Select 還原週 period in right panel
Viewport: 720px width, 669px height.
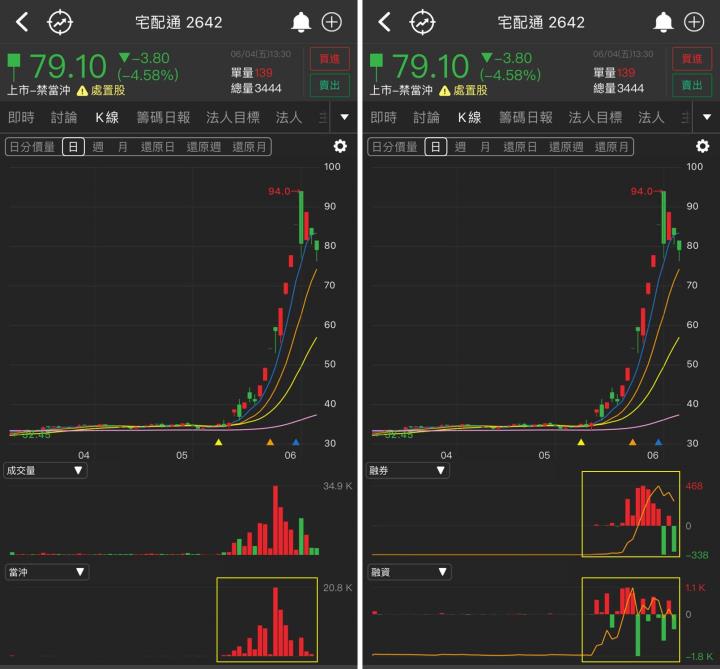coord(566,147)
